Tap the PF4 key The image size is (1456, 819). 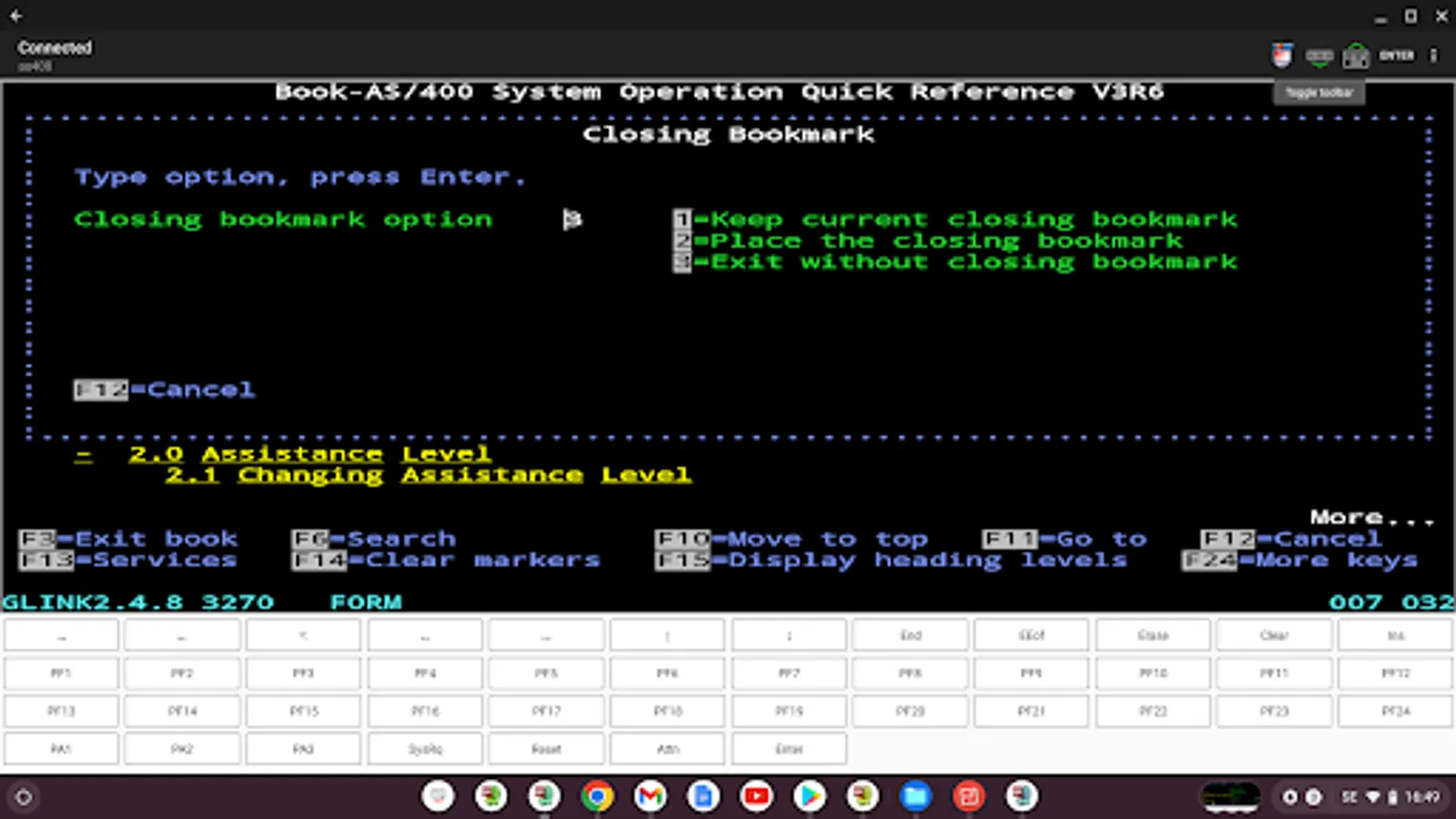click(x=425, y=673)
